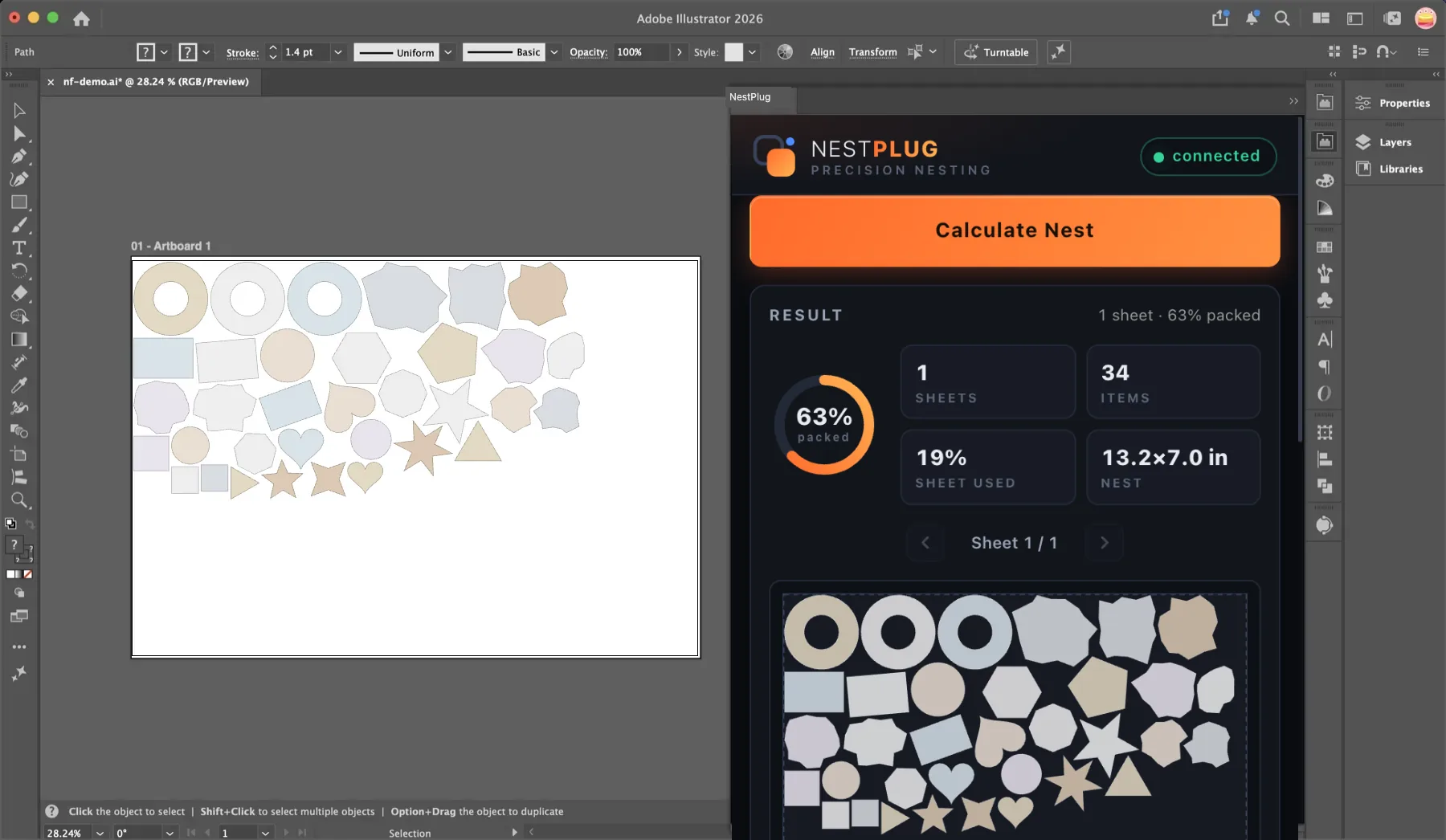Open the rotation angle dropdown

[170, 834]
